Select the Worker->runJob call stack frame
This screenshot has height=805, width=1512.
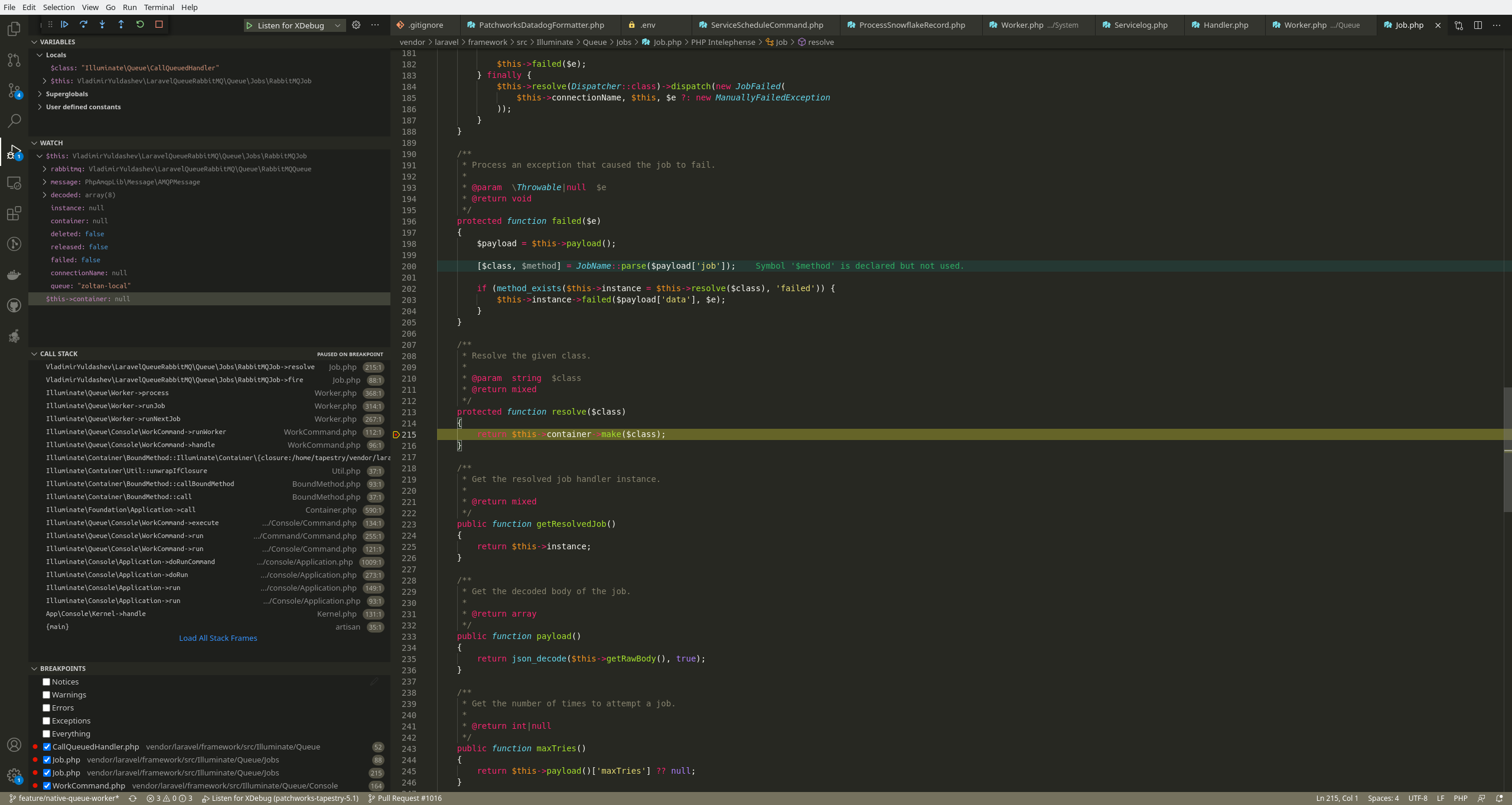[106, 406]
